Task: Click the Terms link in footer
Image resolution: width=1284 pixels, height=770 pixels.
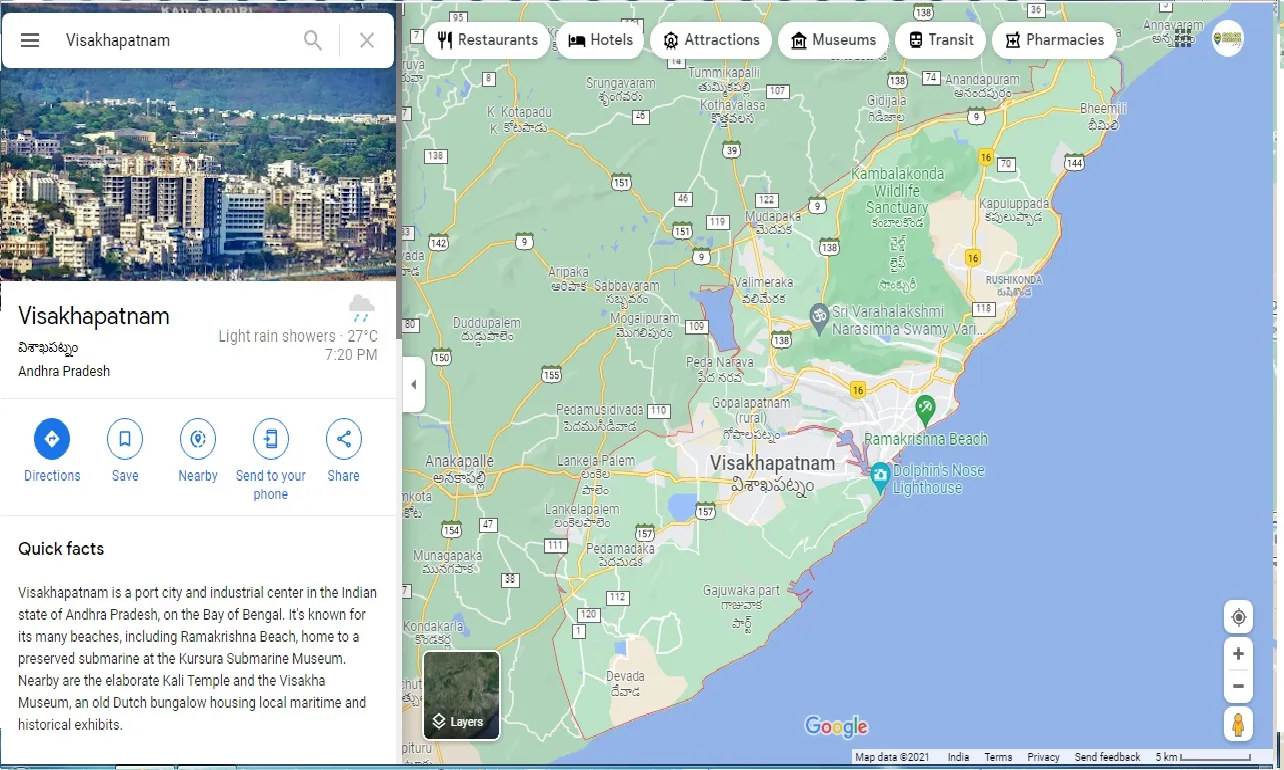Action: tap(998, 757)
